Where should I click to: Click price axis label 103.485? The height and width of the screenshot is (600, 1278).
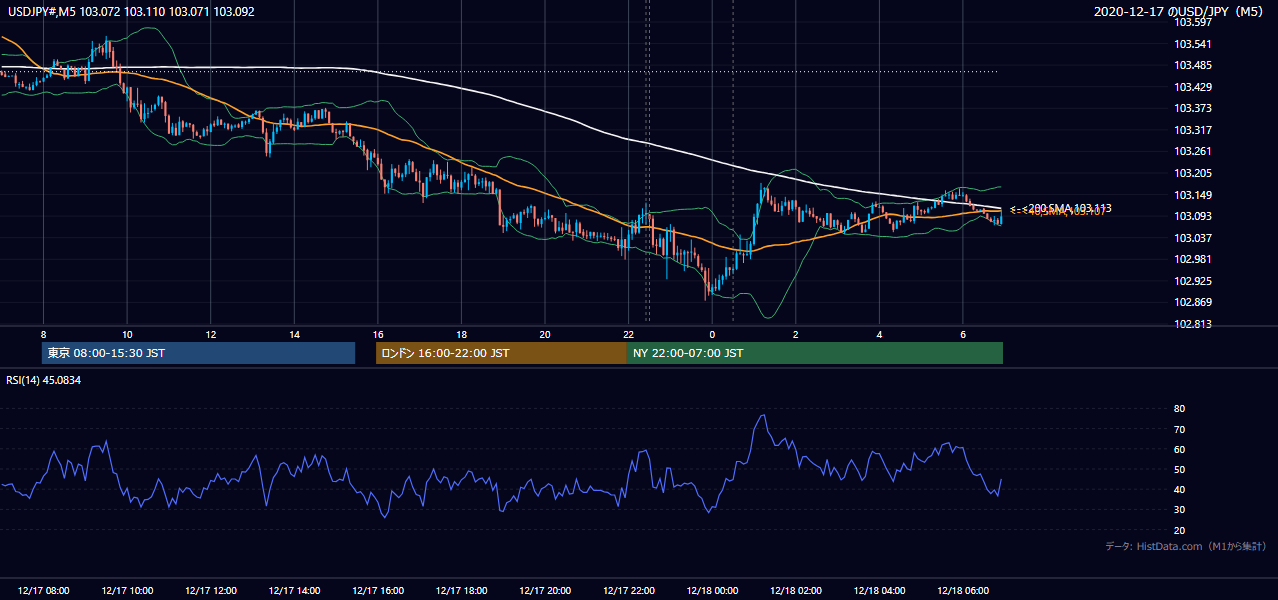tap(1193, 65)
